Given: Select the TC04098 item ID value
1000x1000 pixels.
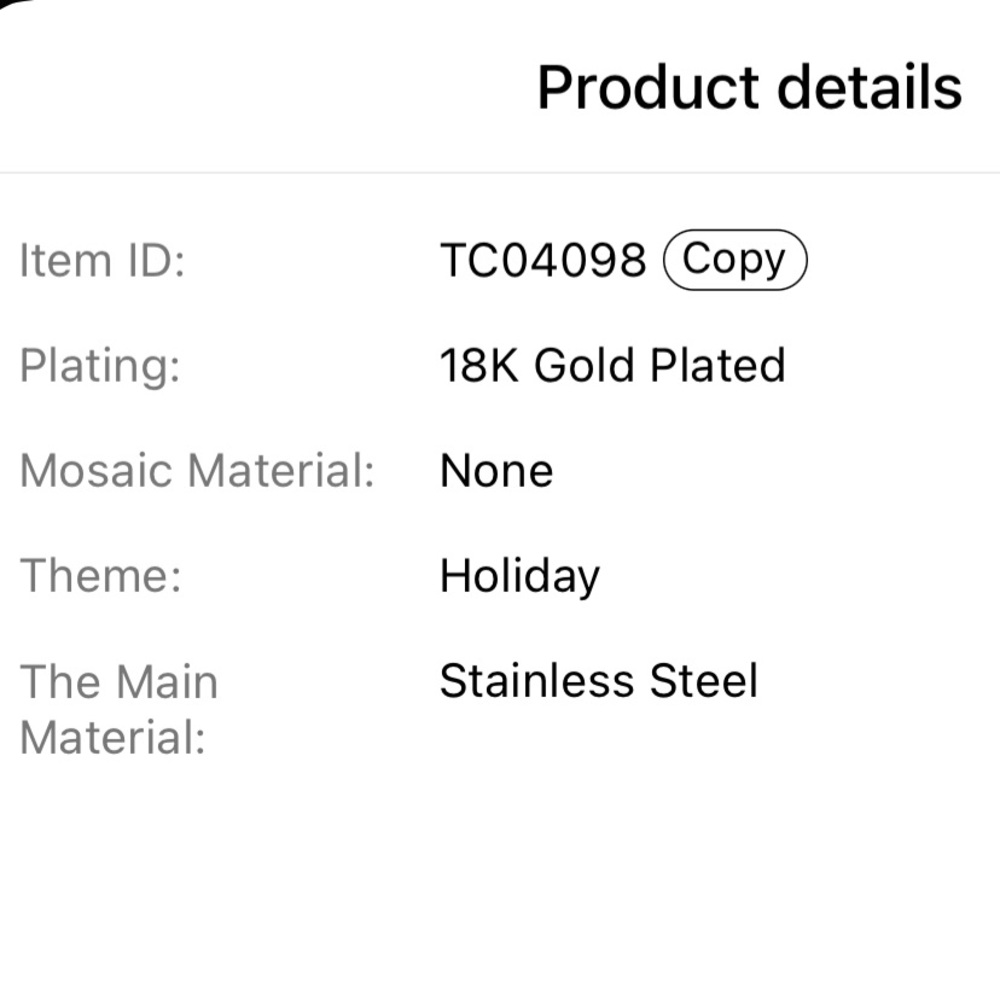Looking at the screenshot, I should [x=543, y=260].
